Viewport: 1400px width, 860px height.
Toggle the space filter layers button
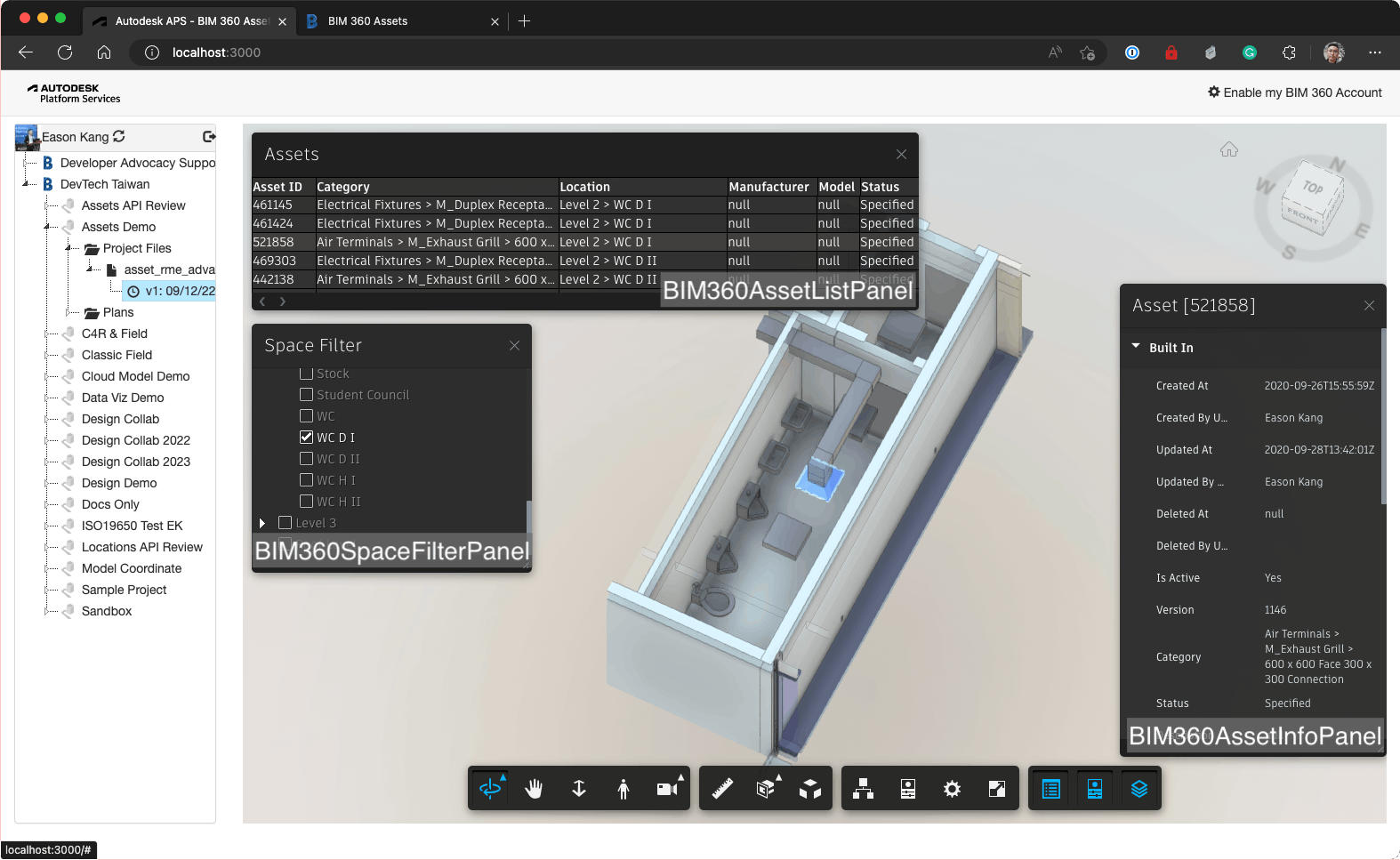[x=1139, y=789]
